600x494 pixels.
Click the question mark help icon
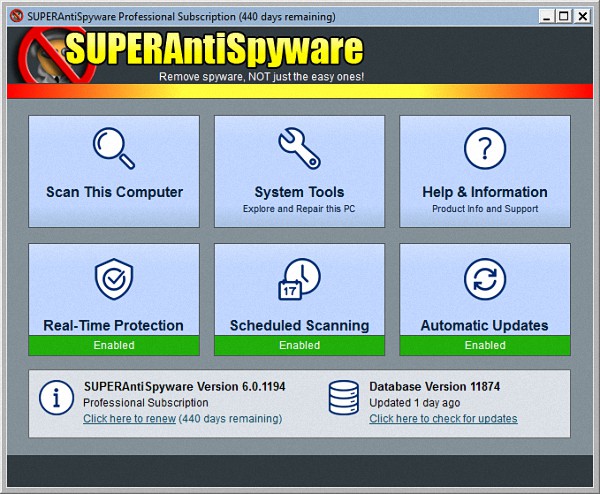point(485,148)
